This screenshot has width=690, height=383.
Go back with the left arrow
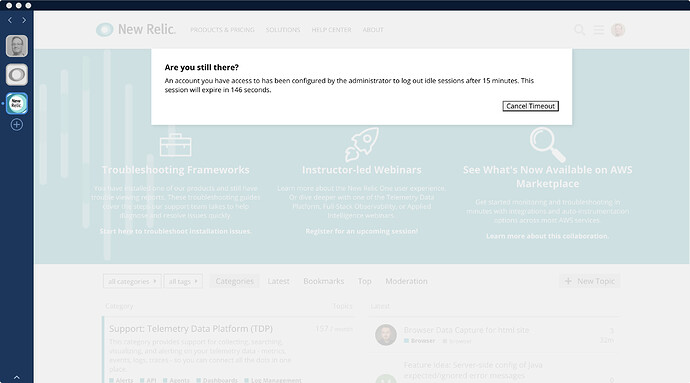(10, 20)
